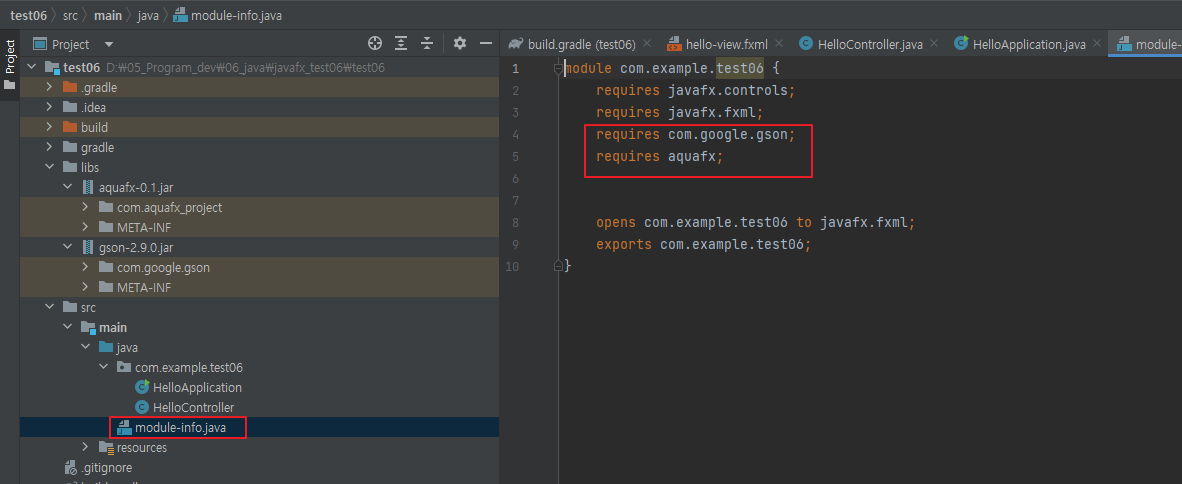
Task: Collapse all in Project panel
Action: [427, 44]
